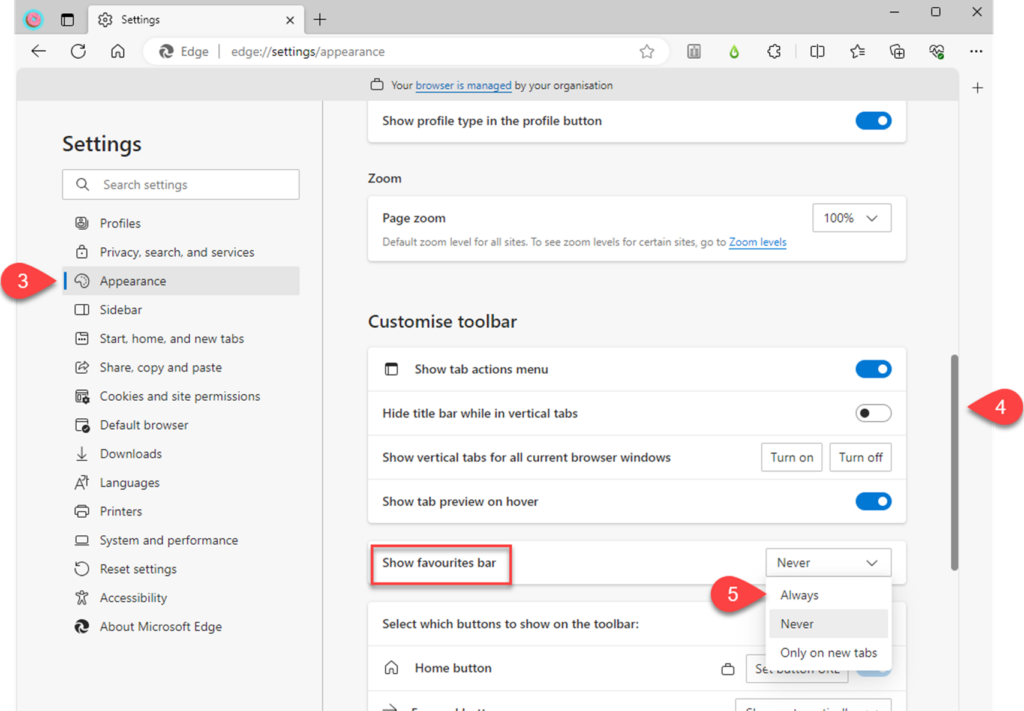The width and height of the screenshot is (1024, 711).
Task: Click the Edge profile avatar icon
Action: [33, 20]
